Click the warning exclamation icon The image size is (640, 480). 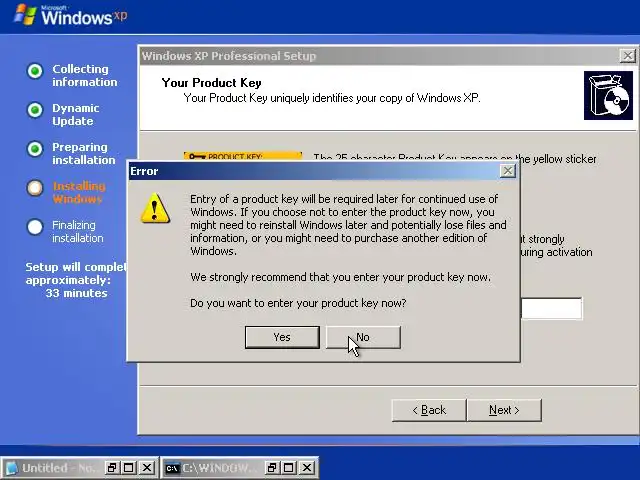coord(155,208)
